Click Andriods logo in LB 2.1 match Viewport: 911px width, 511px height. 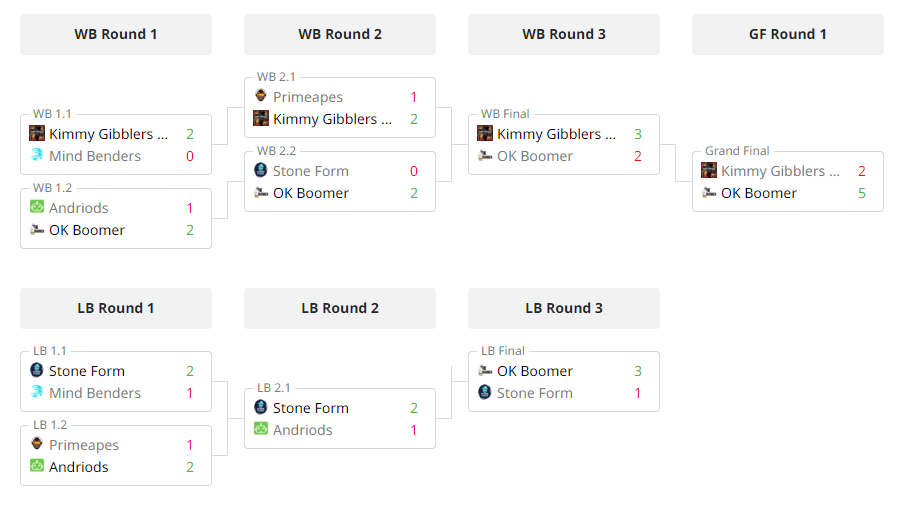click(261, 429)
